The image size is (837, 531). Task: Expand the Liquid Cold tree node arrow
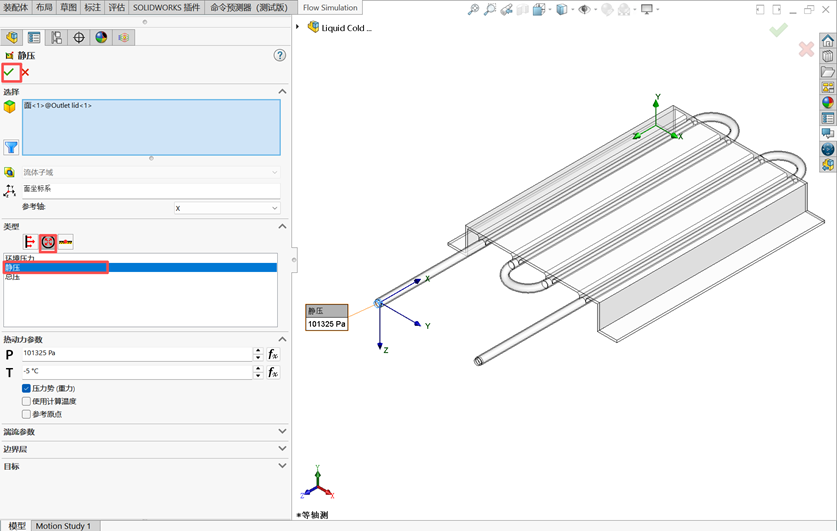(298, 27)
